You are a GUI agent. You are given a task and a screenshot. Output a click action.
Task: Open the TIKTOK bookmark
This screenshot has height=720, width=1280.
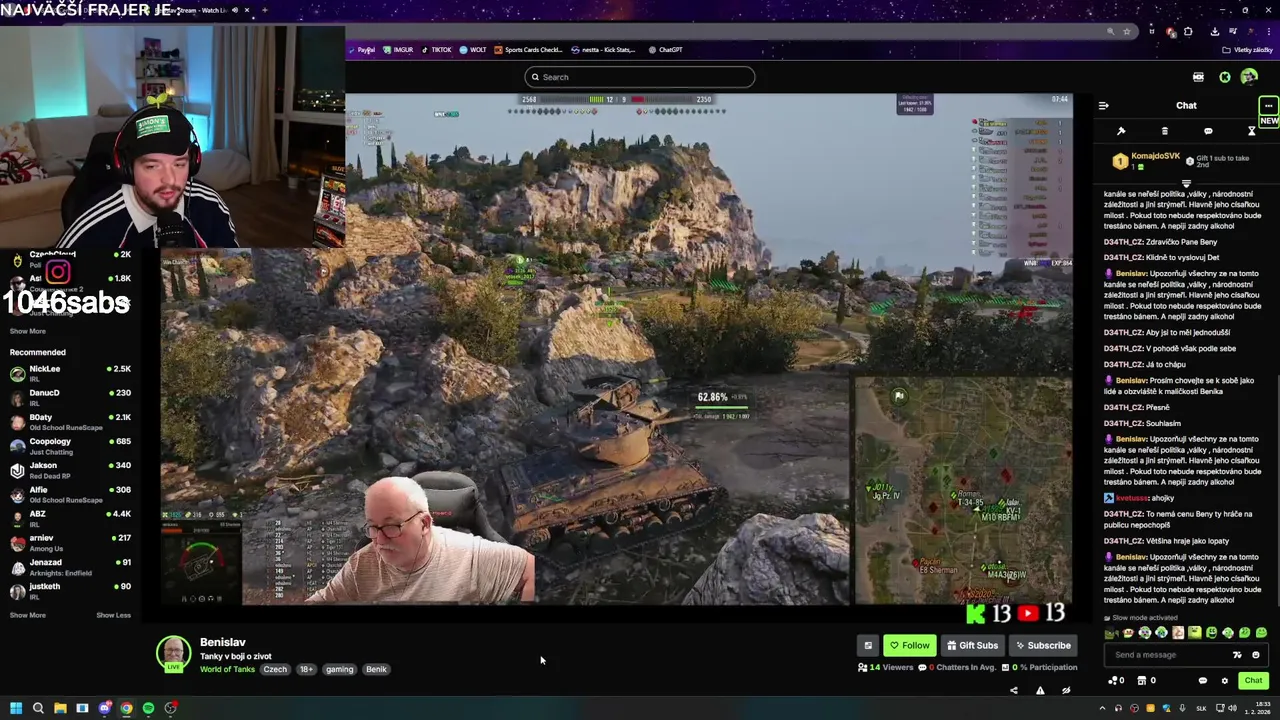coord(436,49)
